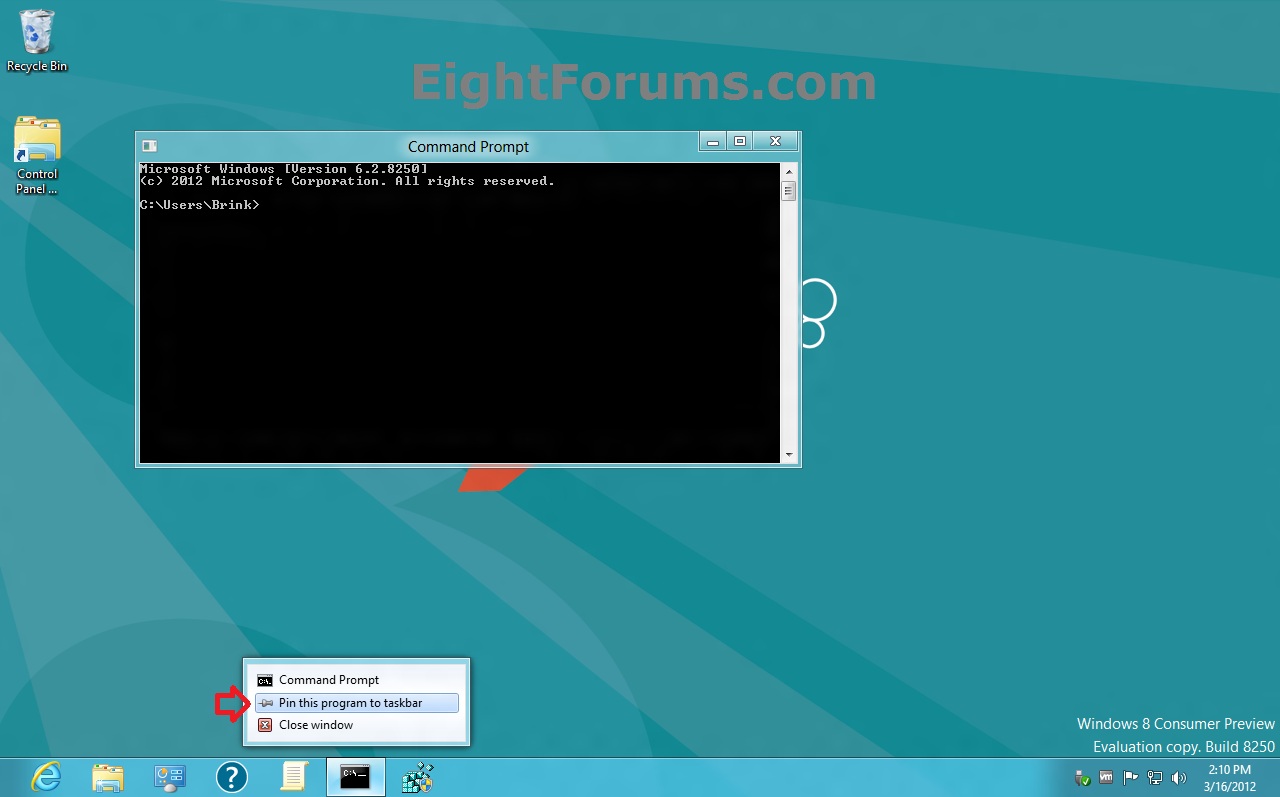Click the network status tray icon
This screenshot has height=797, width=1280.
point(1155,777)
